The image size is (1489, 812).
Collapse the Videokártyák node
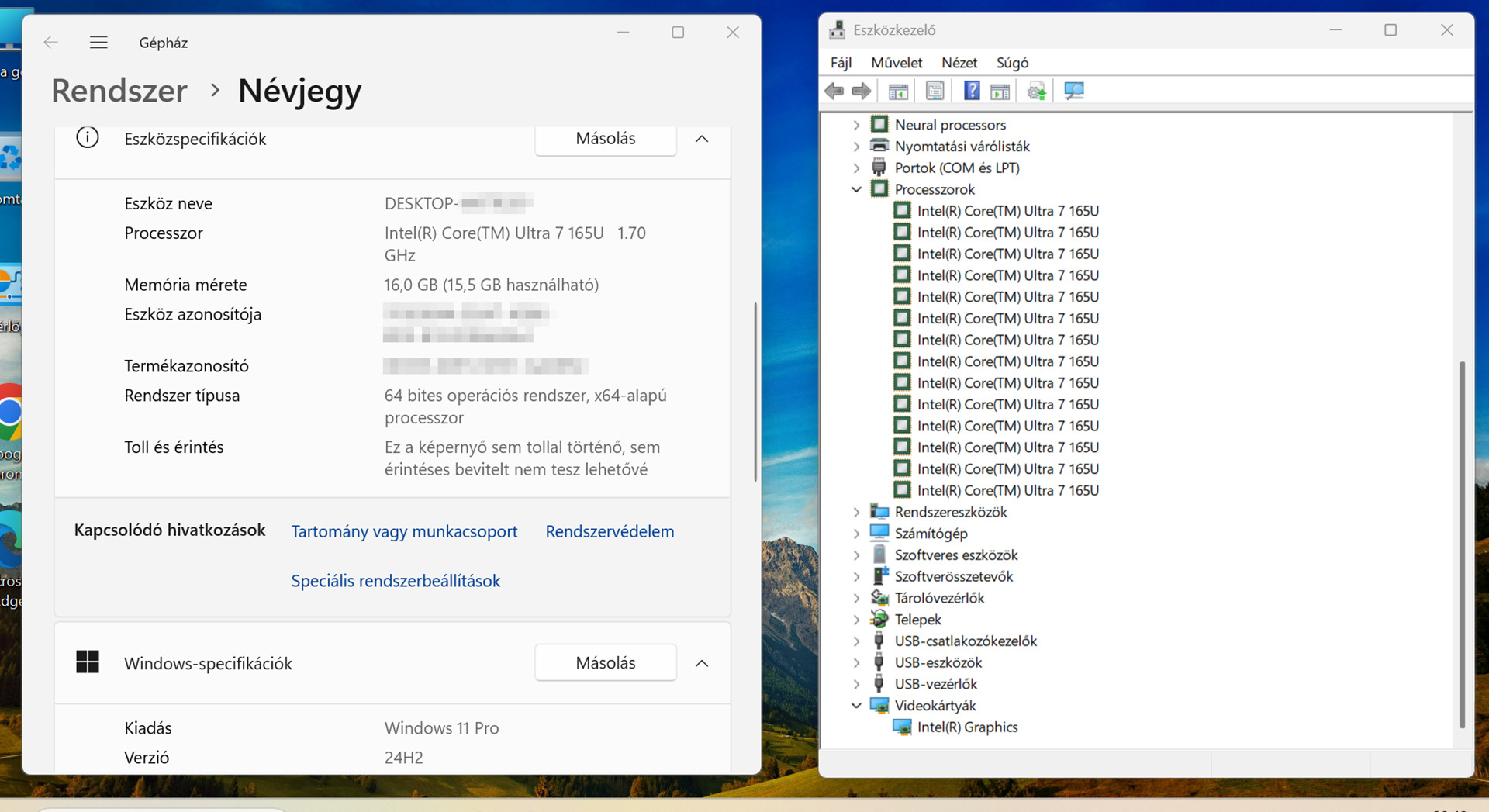[856, 706]
